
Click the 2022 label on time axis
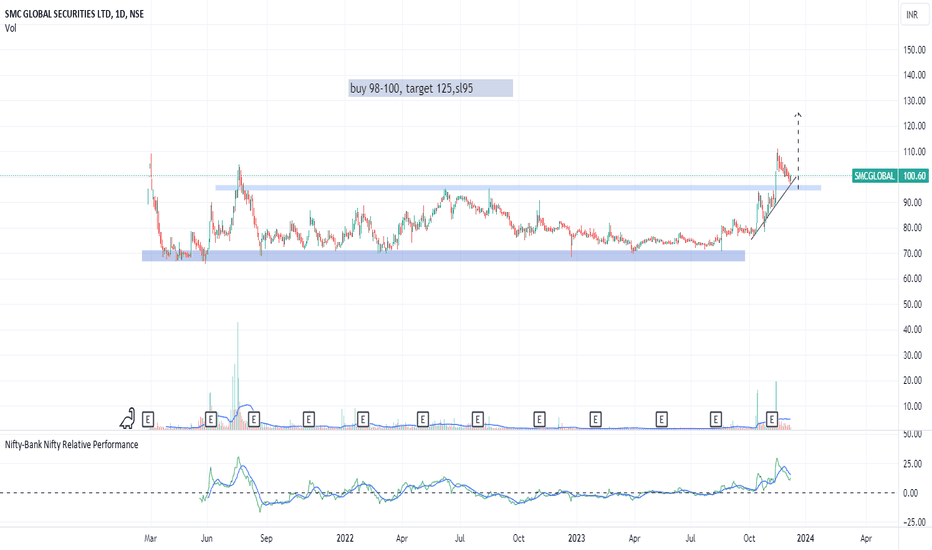pyautogui.click(x=345, y=538)
